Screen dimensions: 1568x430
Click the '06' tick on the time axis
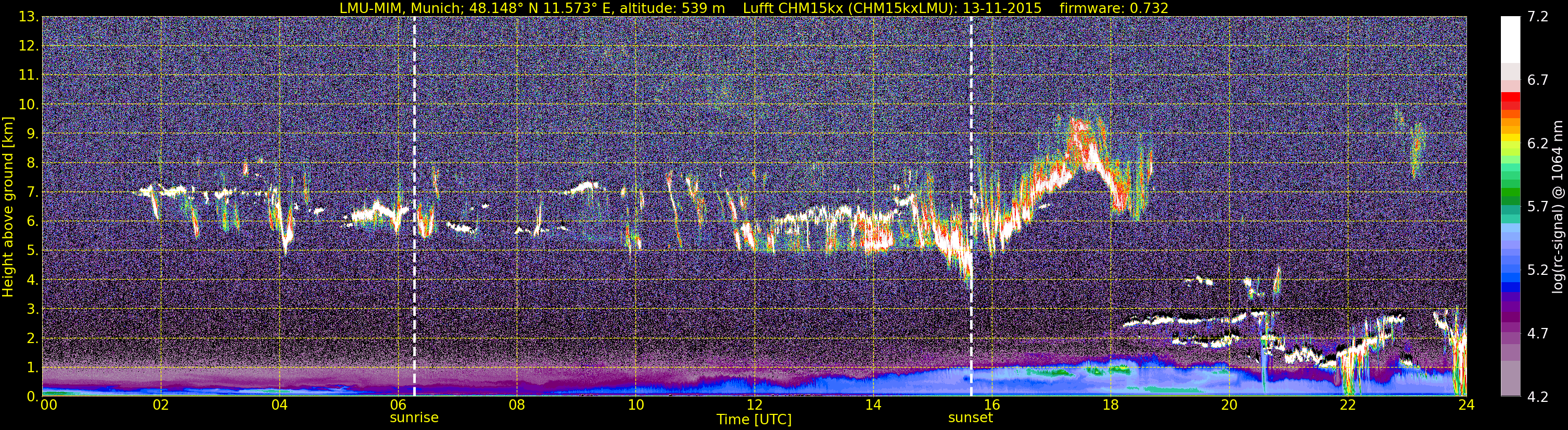398,406
